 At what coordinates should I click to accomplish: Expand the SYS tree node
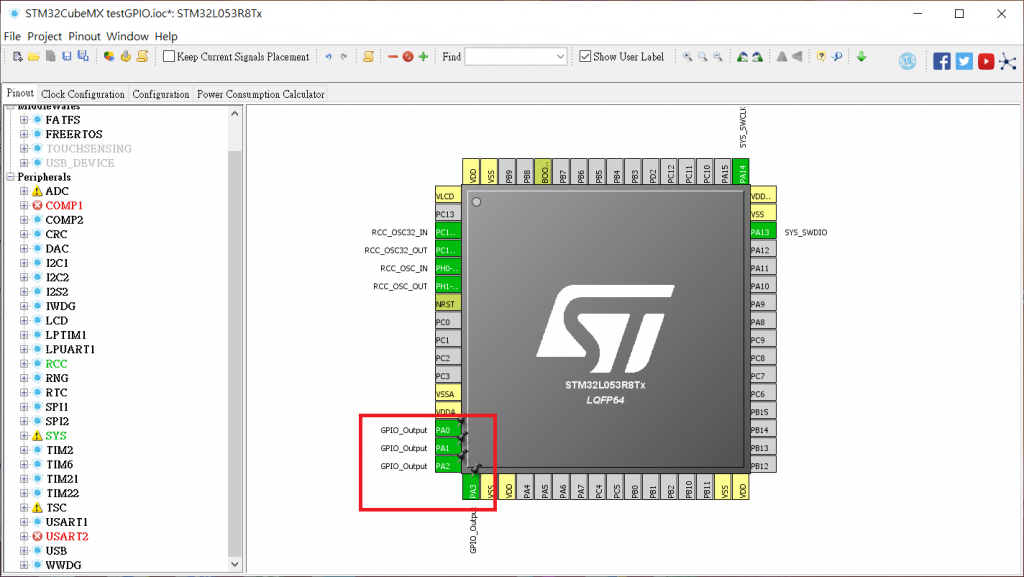(24, 435)
